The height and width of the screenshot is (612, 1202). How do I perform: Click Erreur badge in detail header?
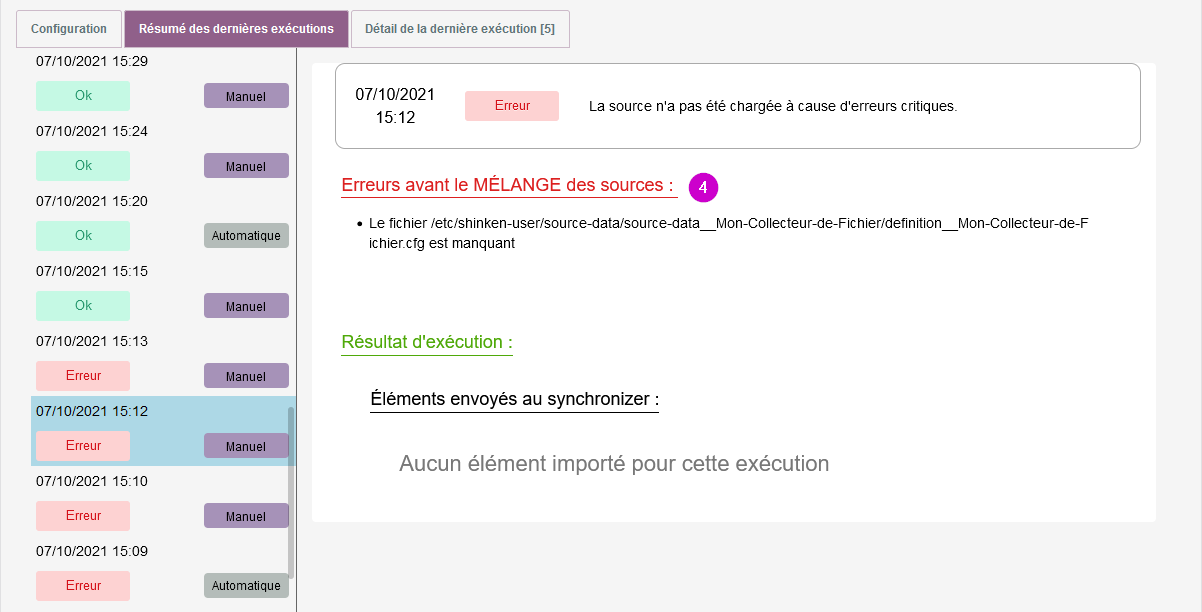pos(512,106)
